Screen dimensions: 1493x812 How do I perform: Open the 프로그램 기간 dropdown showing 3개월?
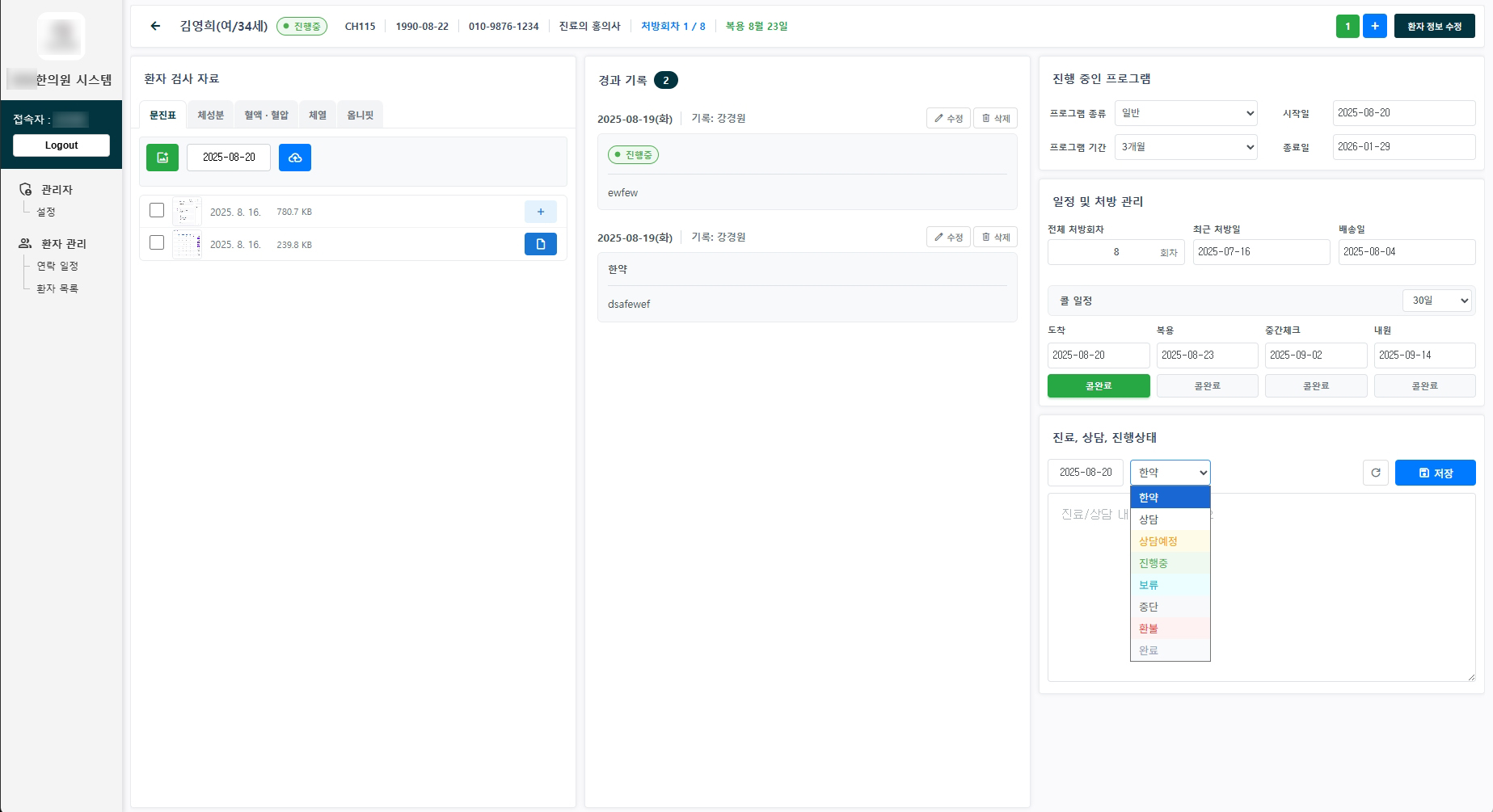tap(1185, 146)
